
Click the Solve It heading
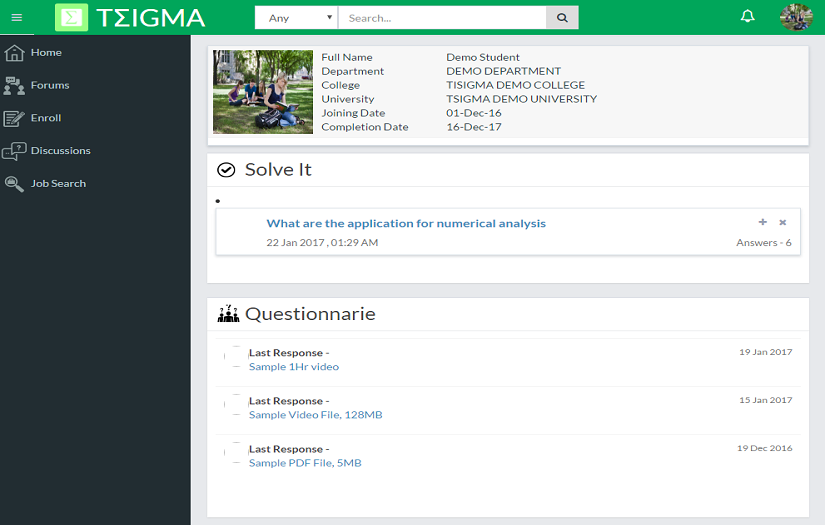click(x=278, y=170)
